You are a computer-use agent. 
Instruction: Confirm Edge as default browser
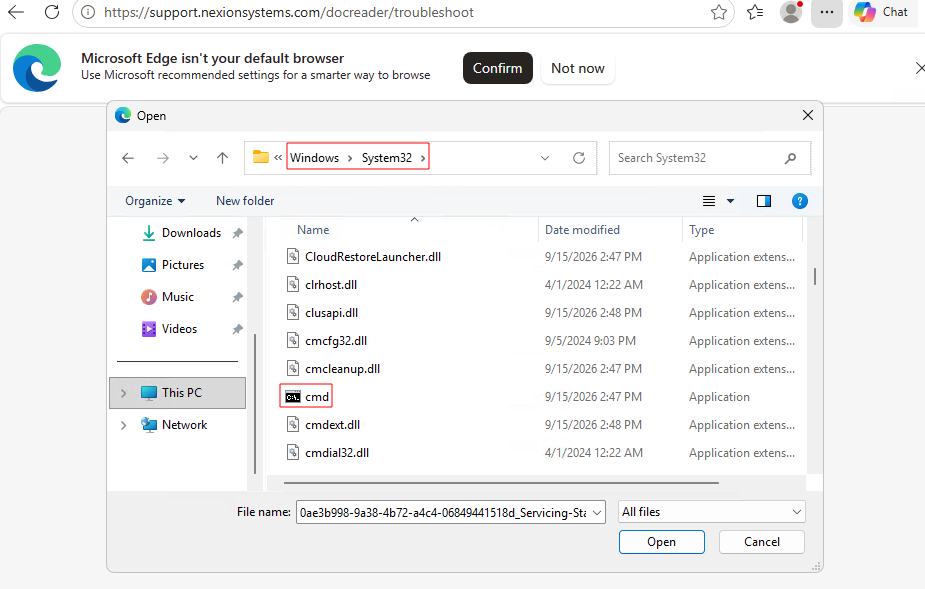497,68
